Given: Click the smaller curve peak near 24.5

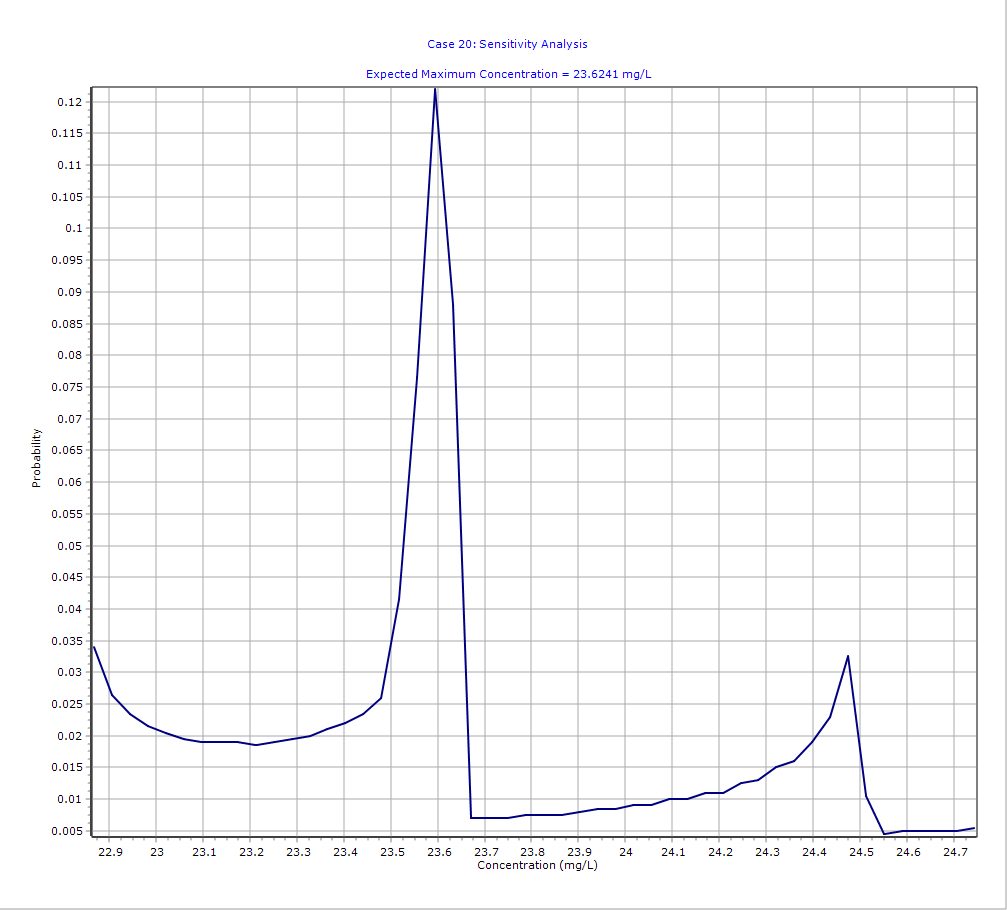Looking at the screenshot, I should [x=848, y=656].
